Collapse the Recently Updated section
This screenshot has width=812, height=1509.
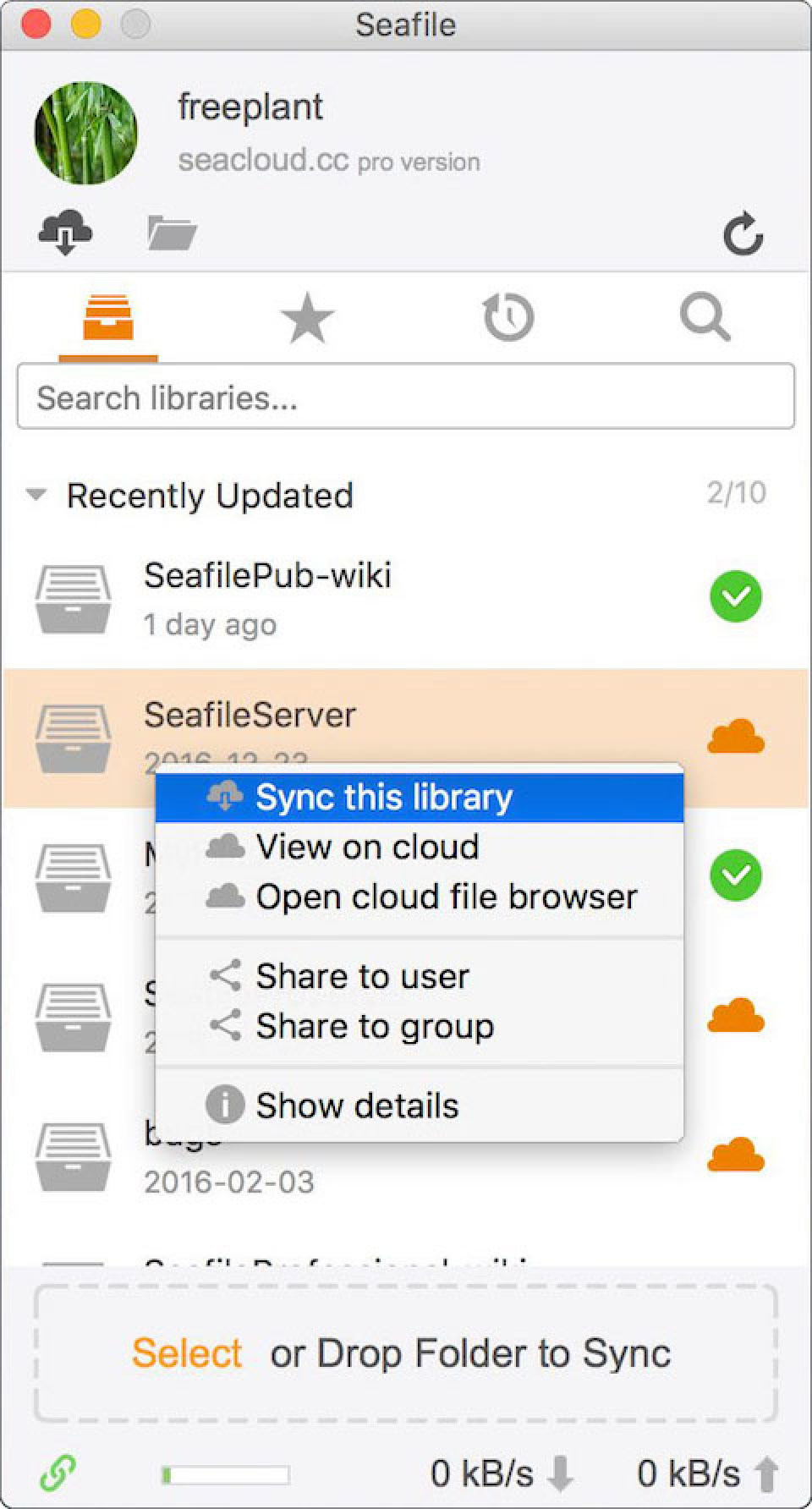pyautogui.click(x=36, y=497)
